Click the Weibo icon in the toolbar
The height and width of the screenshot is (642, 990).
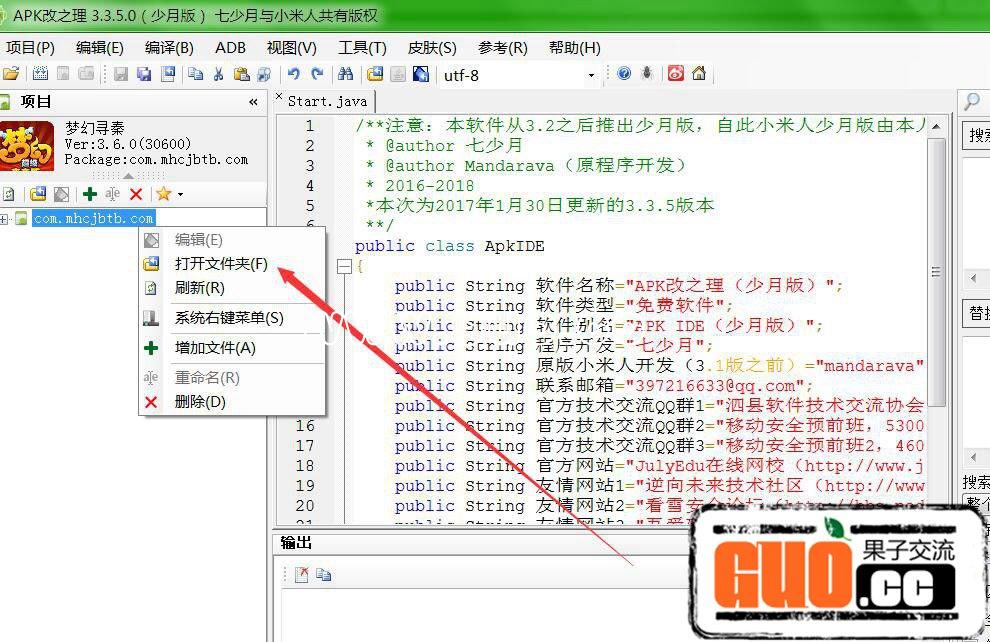pyautogui.click(x=676, y=74)
